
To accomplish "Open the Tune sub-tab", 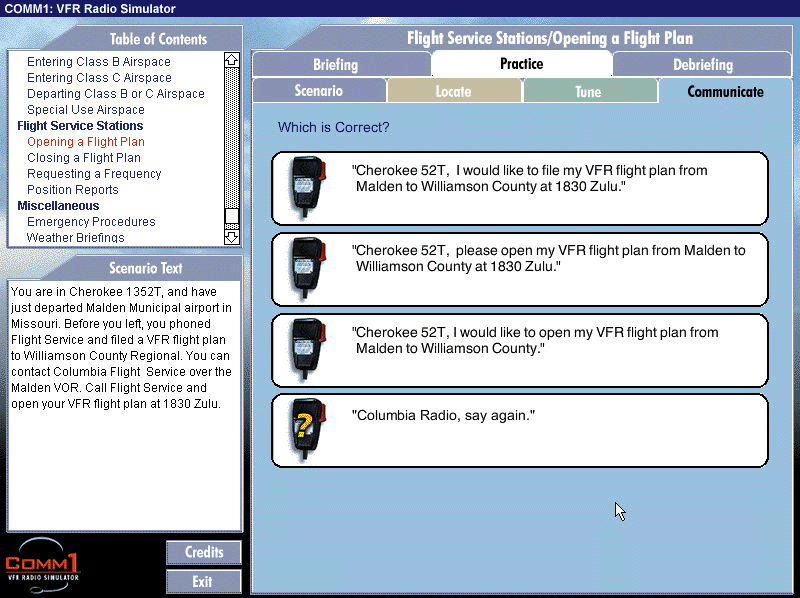I will point(588,91).
